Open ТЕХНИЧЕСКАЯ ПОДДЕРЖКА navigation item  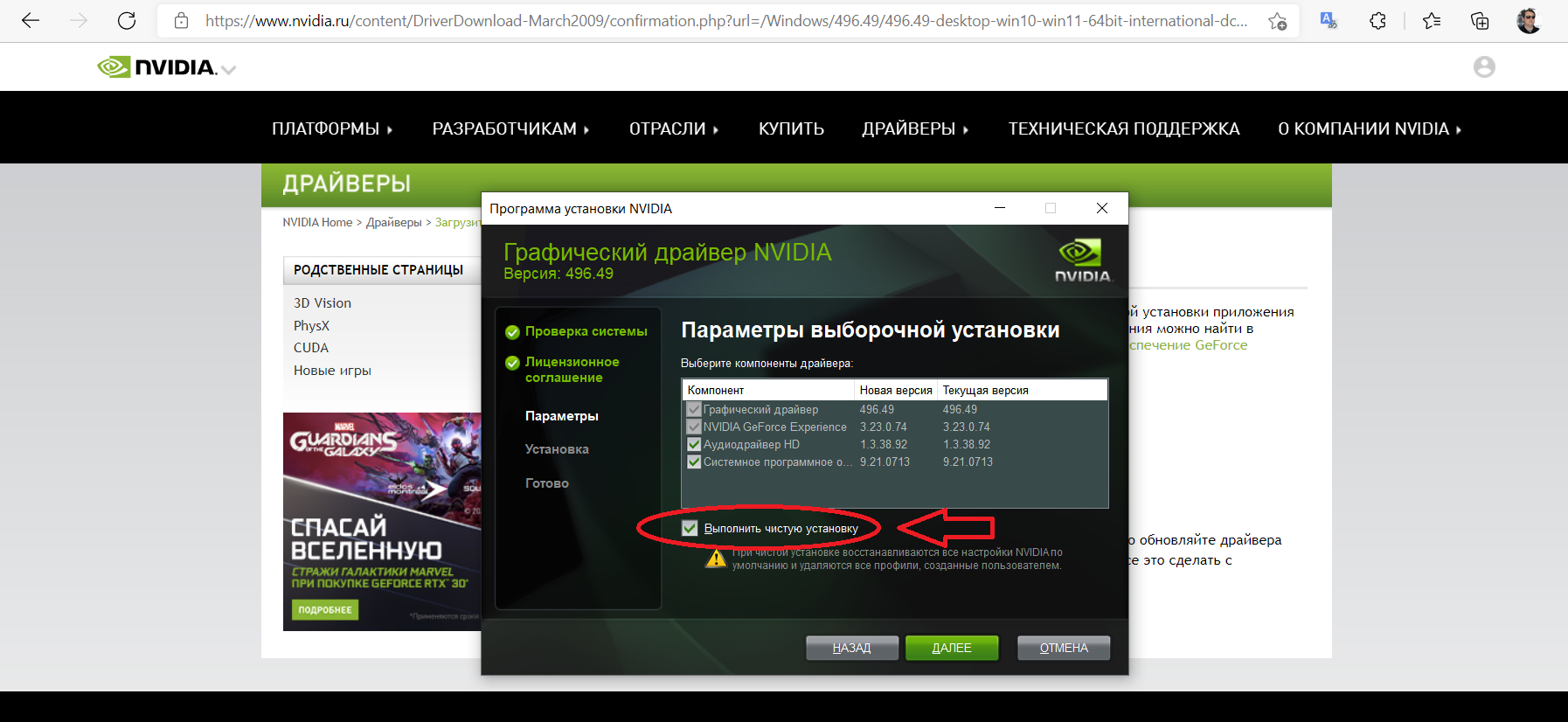pos(1124,128)
